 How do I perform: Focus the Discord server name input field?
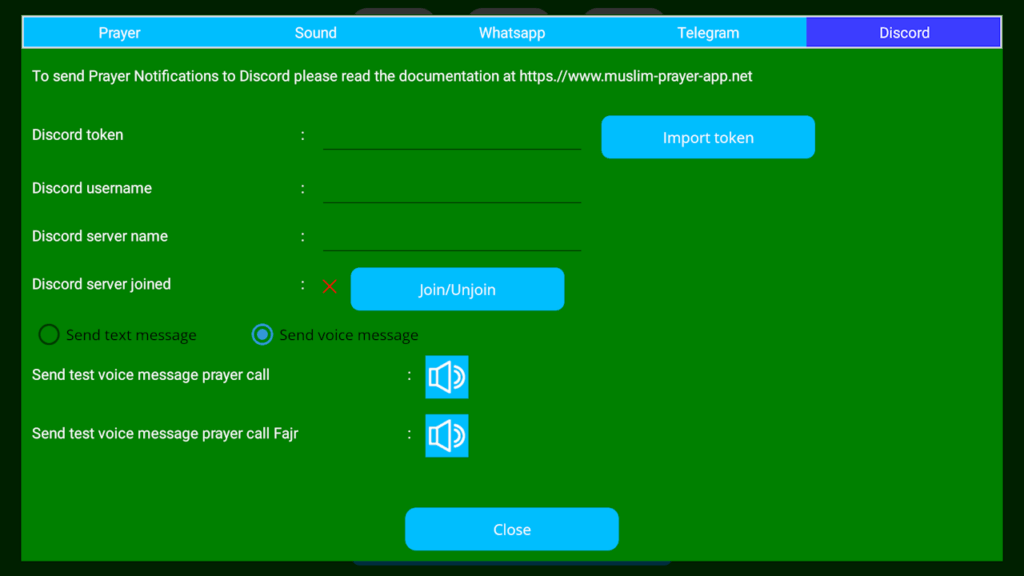[452, 238]
